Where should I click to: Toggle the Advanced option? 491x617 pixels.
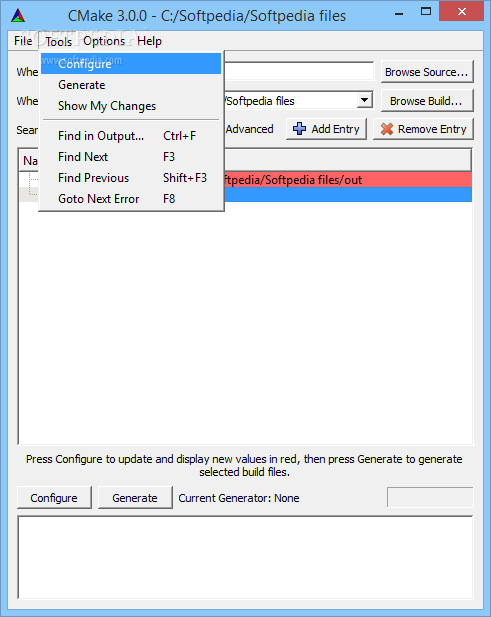[249, 129]
